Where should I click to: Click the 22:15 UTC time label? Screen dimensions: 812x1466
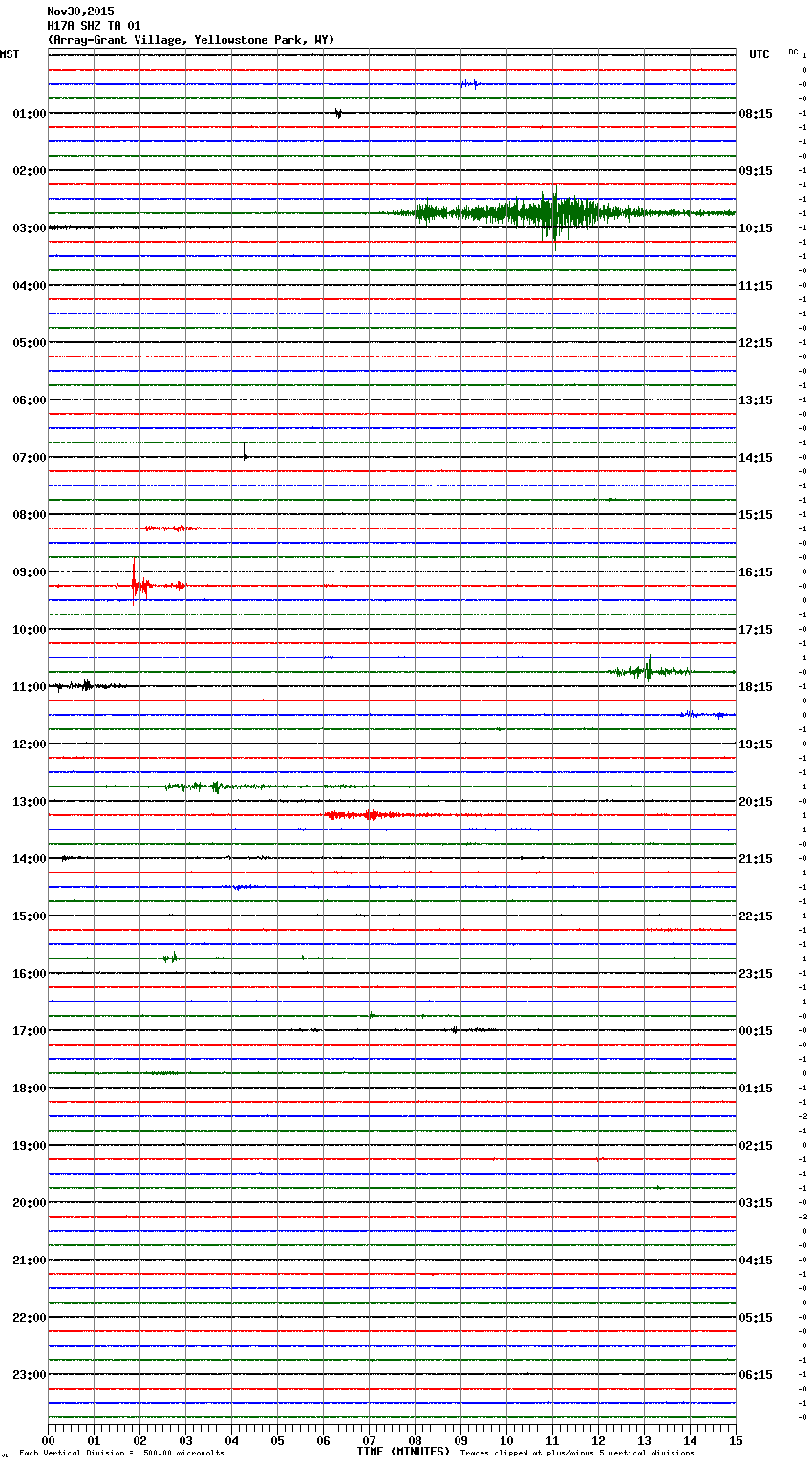coord(756,916)
